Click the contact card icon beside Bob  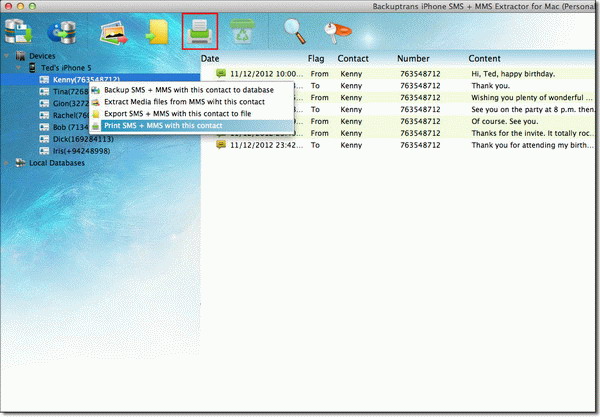[44, 127]
